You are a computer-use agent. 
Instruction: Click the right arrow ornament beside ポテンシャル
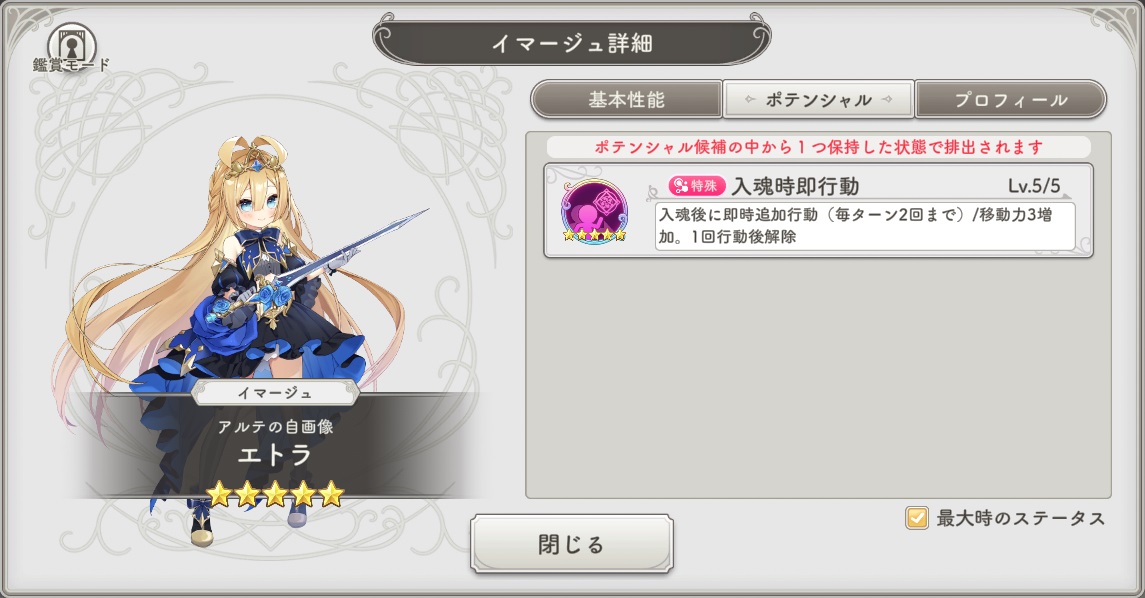tap(886, 99)
